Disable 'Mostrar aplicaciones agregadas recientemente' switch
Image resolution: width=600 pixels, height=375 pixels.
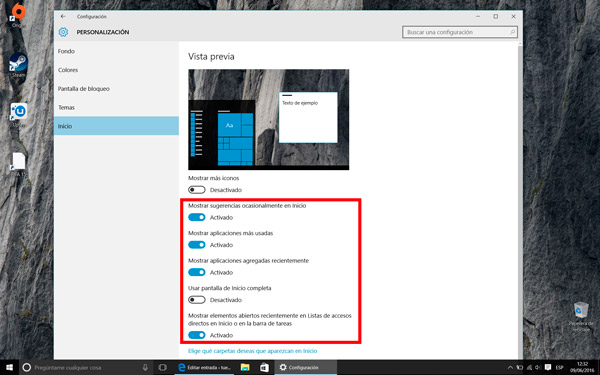pyautogui.click(x=197, y=272)
